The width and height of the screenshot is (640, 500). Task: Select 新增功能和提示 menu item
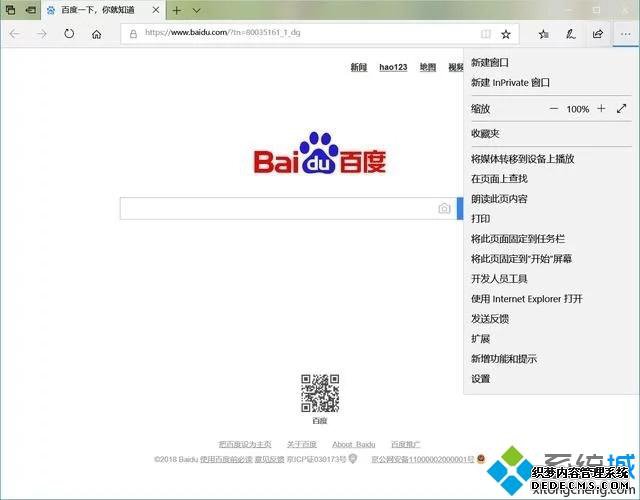coord(504,359)
